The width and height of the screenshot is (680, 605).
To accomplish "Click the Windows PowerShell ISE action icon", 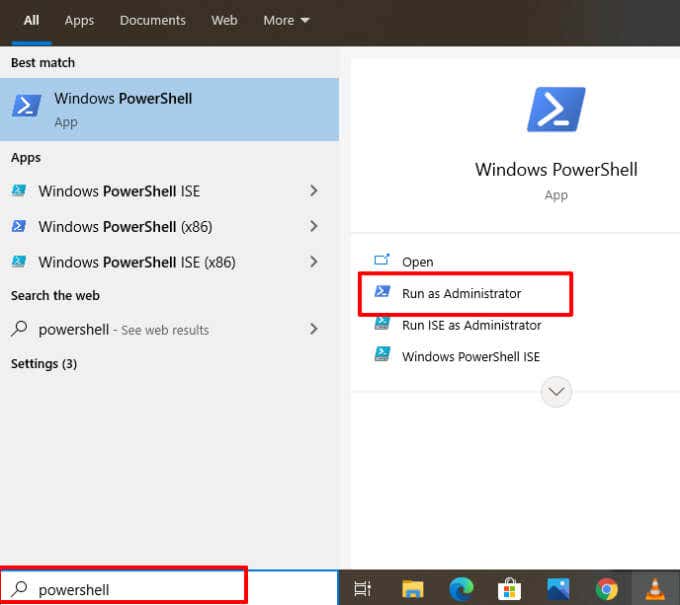I will click(382, 354).
